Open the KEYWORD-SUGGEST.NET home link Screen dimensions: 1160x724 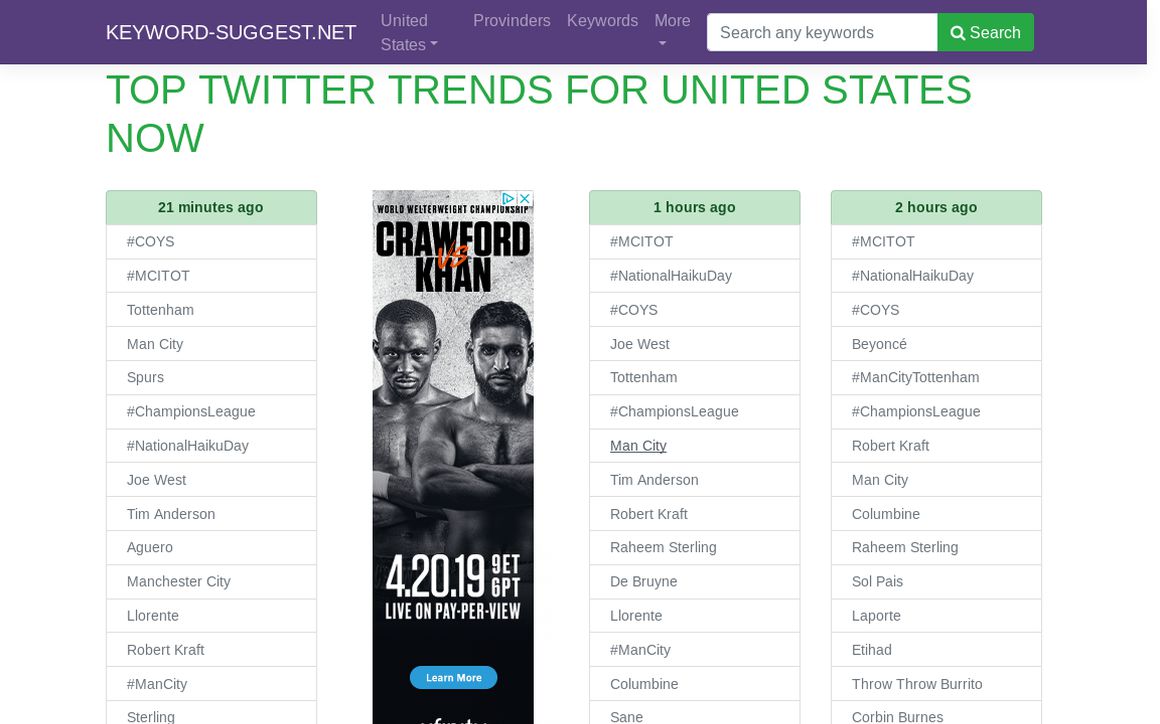click(x=231, y=32)
